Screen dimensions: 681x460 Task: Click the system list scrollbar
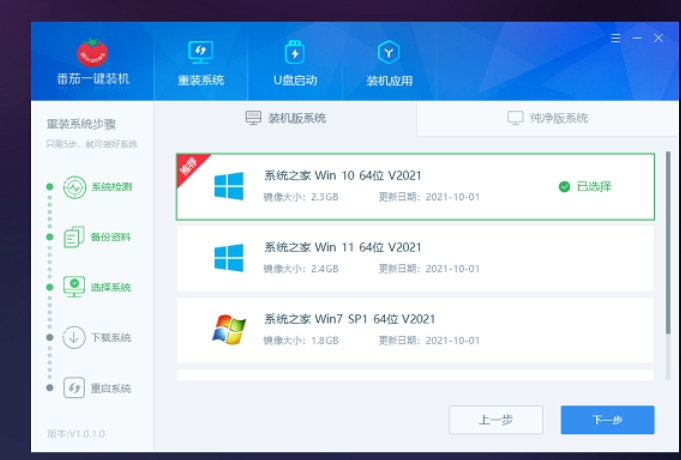point(668,243)
